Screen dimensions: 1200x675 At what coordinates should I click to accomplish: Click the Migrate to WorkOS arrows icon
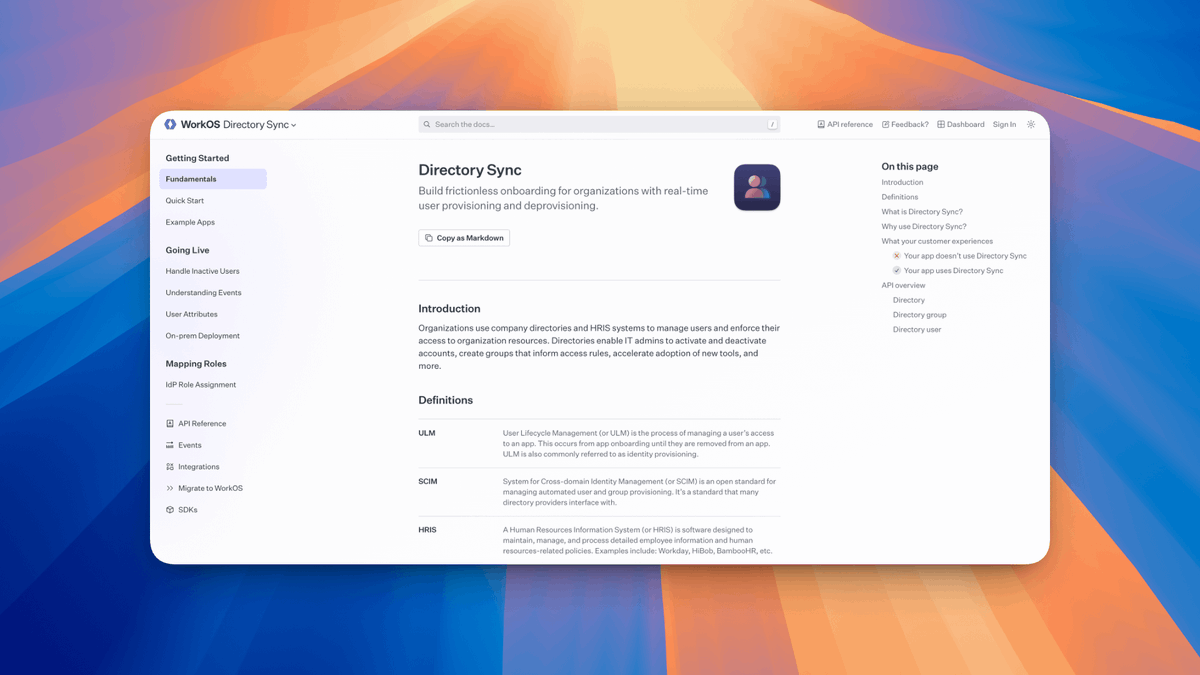coord(170,488)
